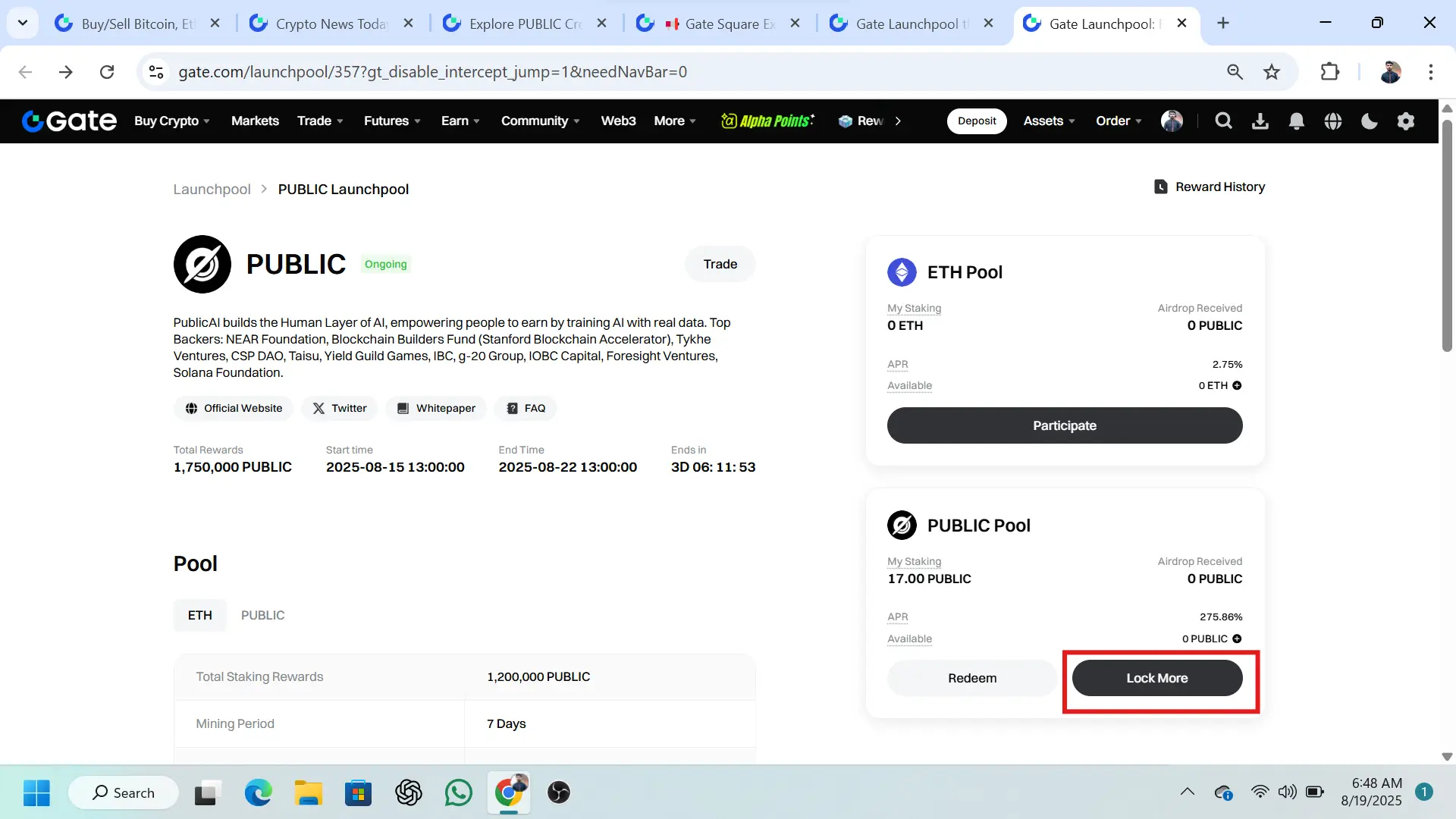This screenshot has width=1456, height=819.
Task: Switch to the Gate Square browser tab
Action: (x=720, y=24)
